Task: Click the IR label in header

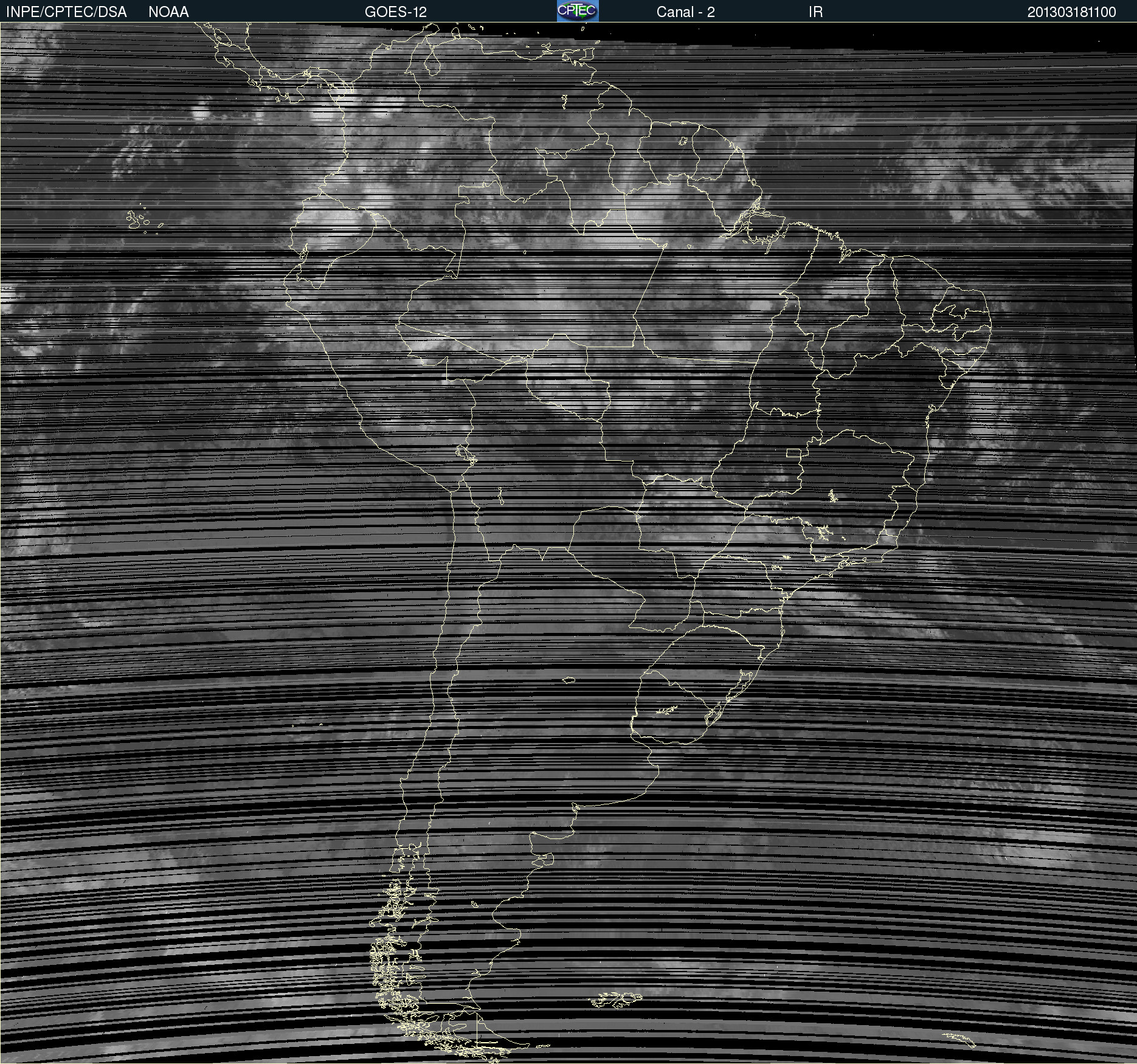Action: click(x=816, y=12)
